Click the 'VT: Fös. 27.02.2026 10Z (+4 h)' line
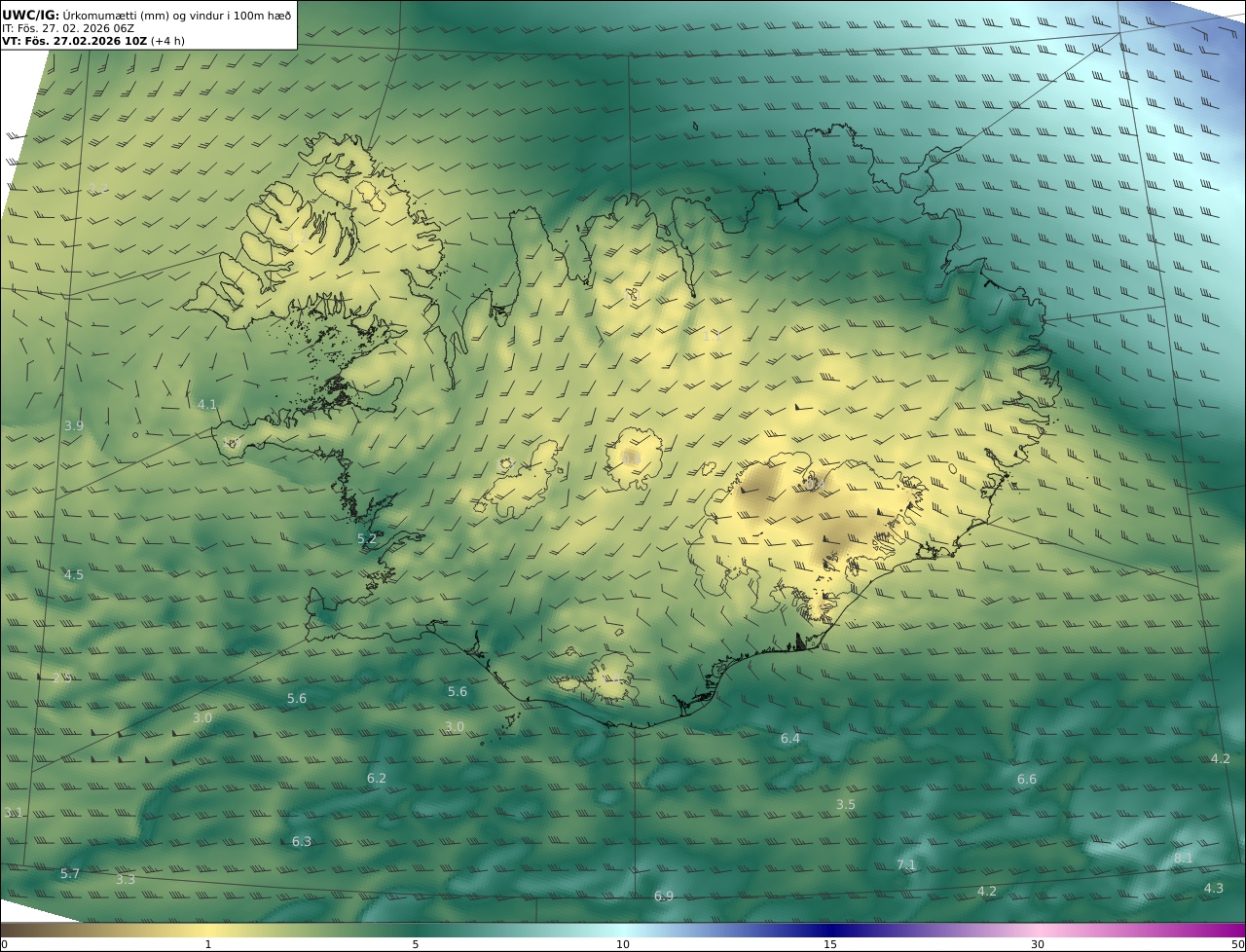This screenshot has height=952, width=1246. tap(93, 41)
